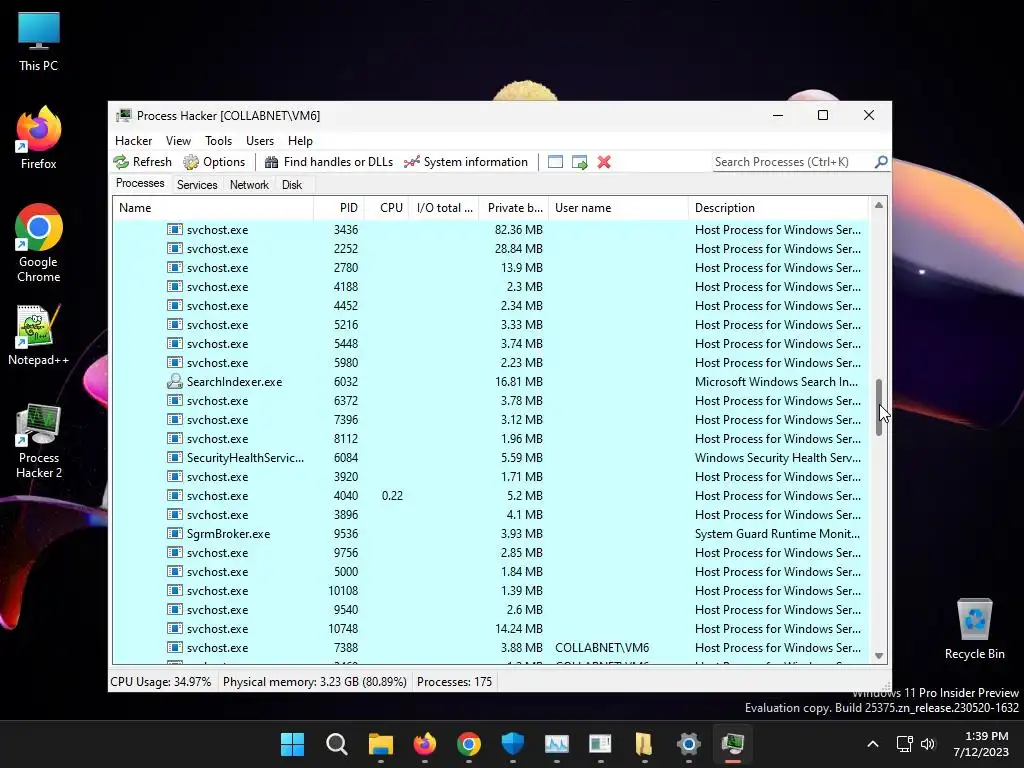
Task: Open the Recycle Bin
Action: [974, 629]
